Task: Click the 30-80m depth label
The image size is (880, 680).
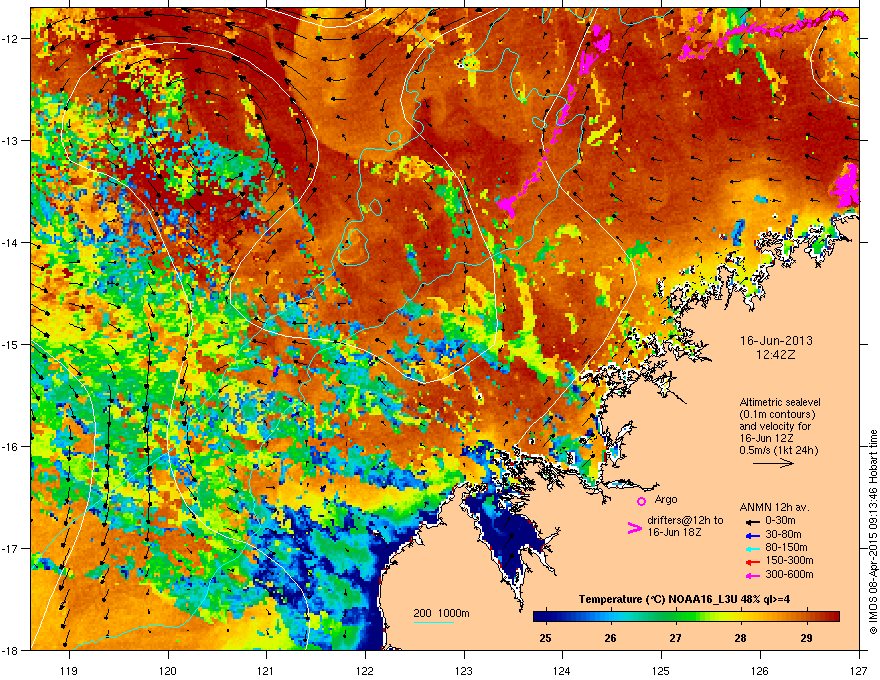Action: coord(783,534)
